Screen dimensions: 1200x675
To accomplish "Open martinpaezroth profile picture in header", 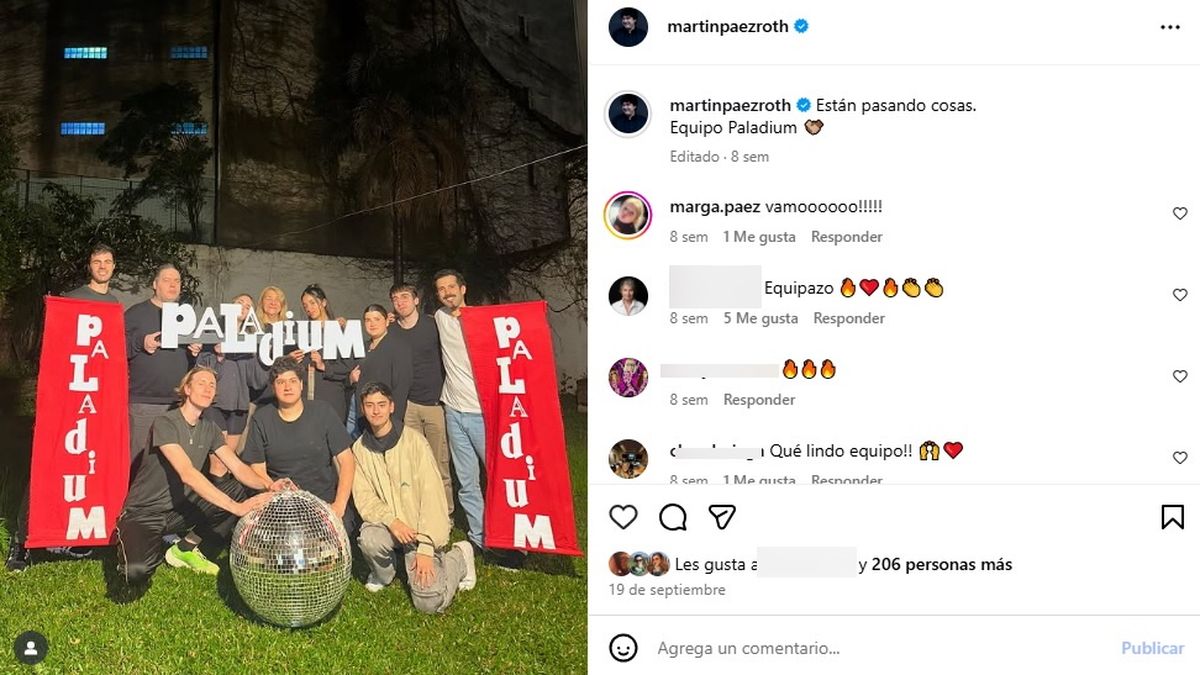I will (x=628, y=27).
